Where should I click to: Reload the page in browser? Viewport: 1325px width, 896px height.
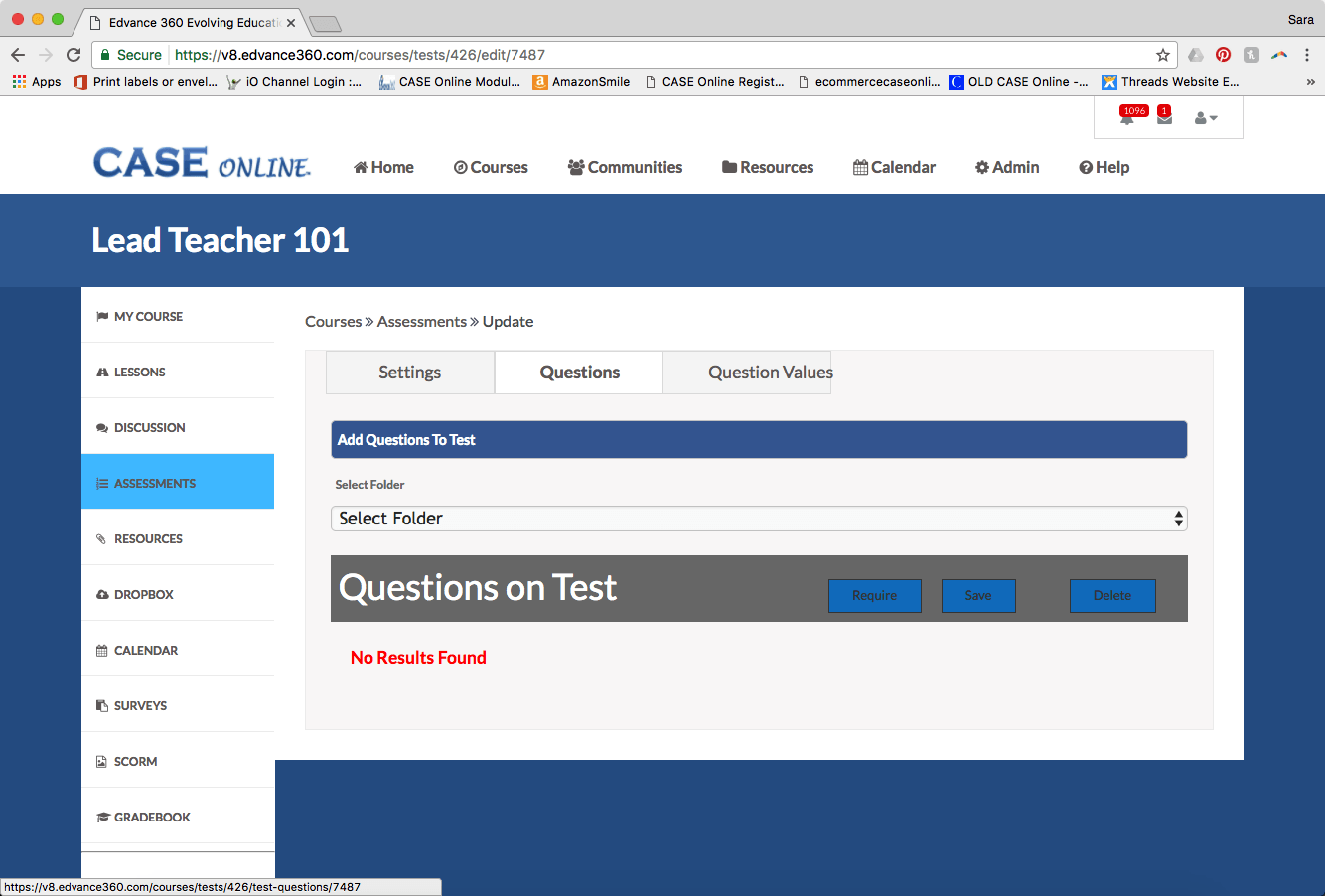[x=74, y=55]
